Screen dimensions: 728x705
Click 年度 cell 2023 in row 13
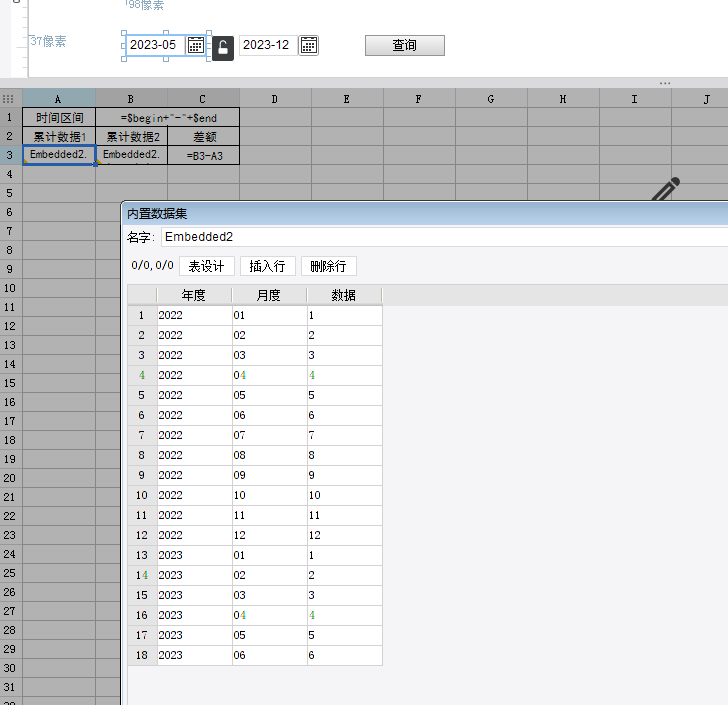pos(195,555)
